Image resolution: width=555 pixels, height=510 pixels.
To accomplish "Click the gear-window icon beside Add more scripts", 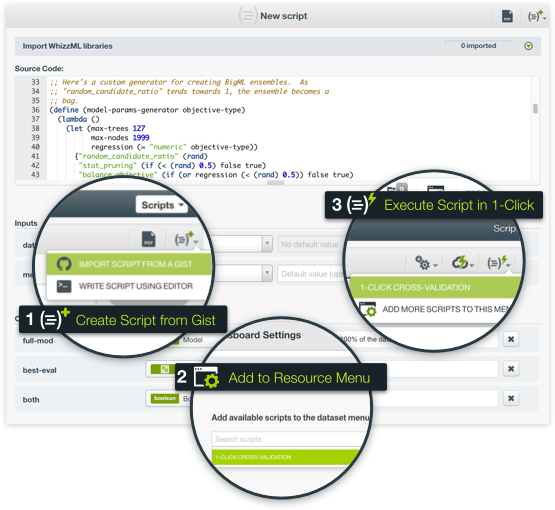I will pos(368,309).
